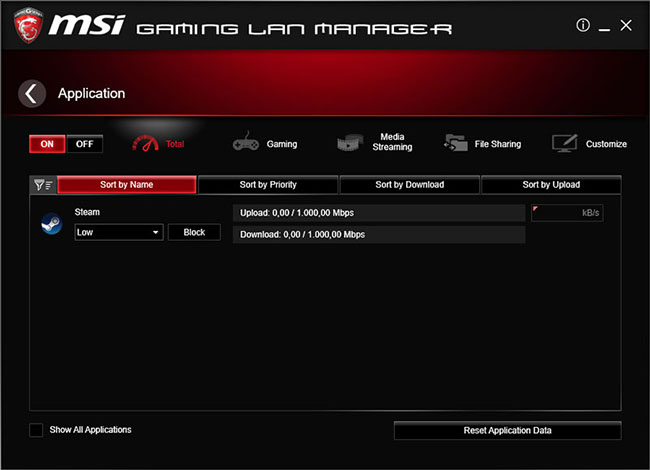Block the Steam application
Viewport: 650px width, 470px height.
click(194, 232)
